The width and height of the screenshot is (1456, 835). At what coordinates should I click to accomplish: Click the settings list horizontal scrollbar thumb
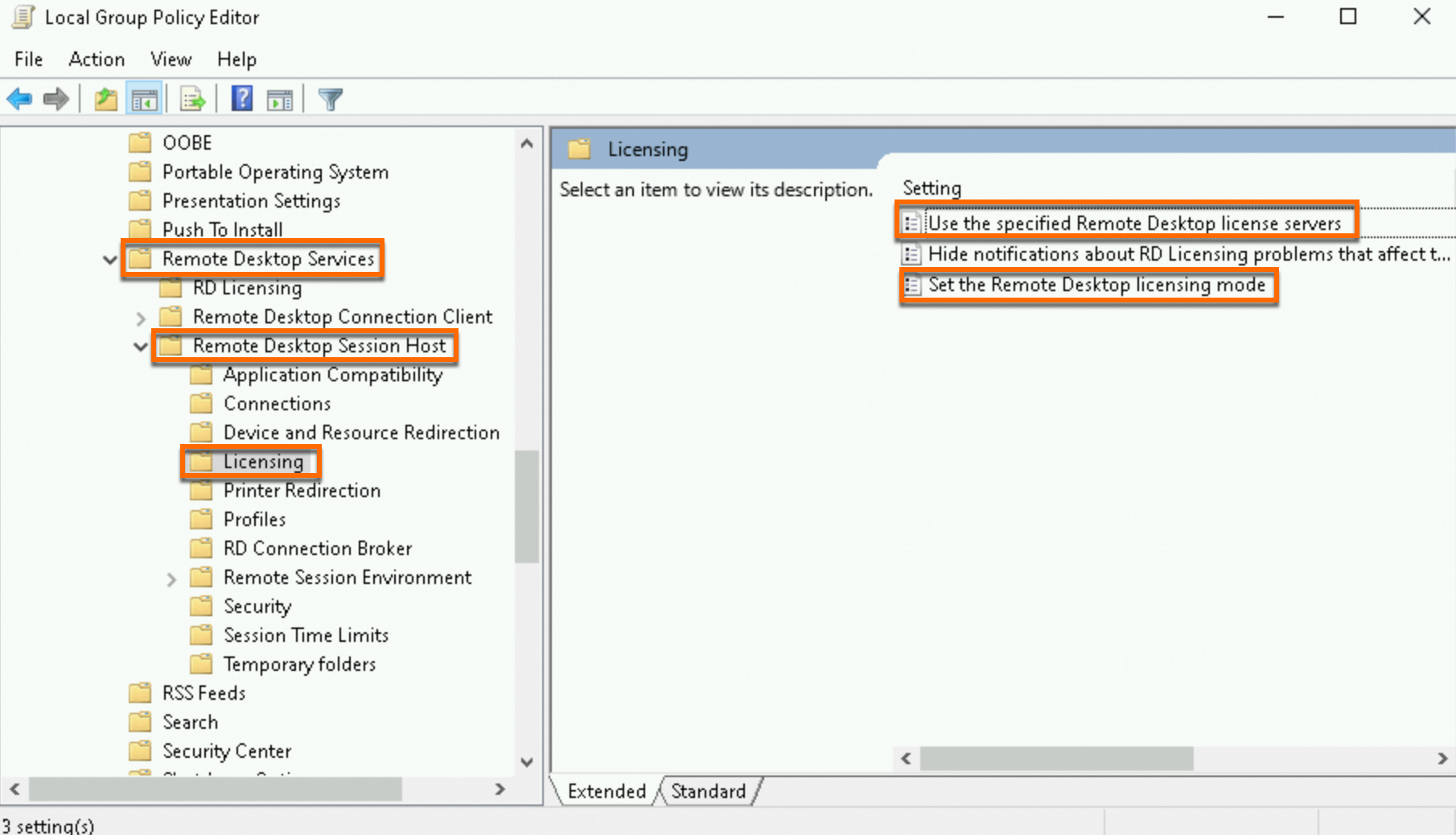click(x=1056, y=759)
